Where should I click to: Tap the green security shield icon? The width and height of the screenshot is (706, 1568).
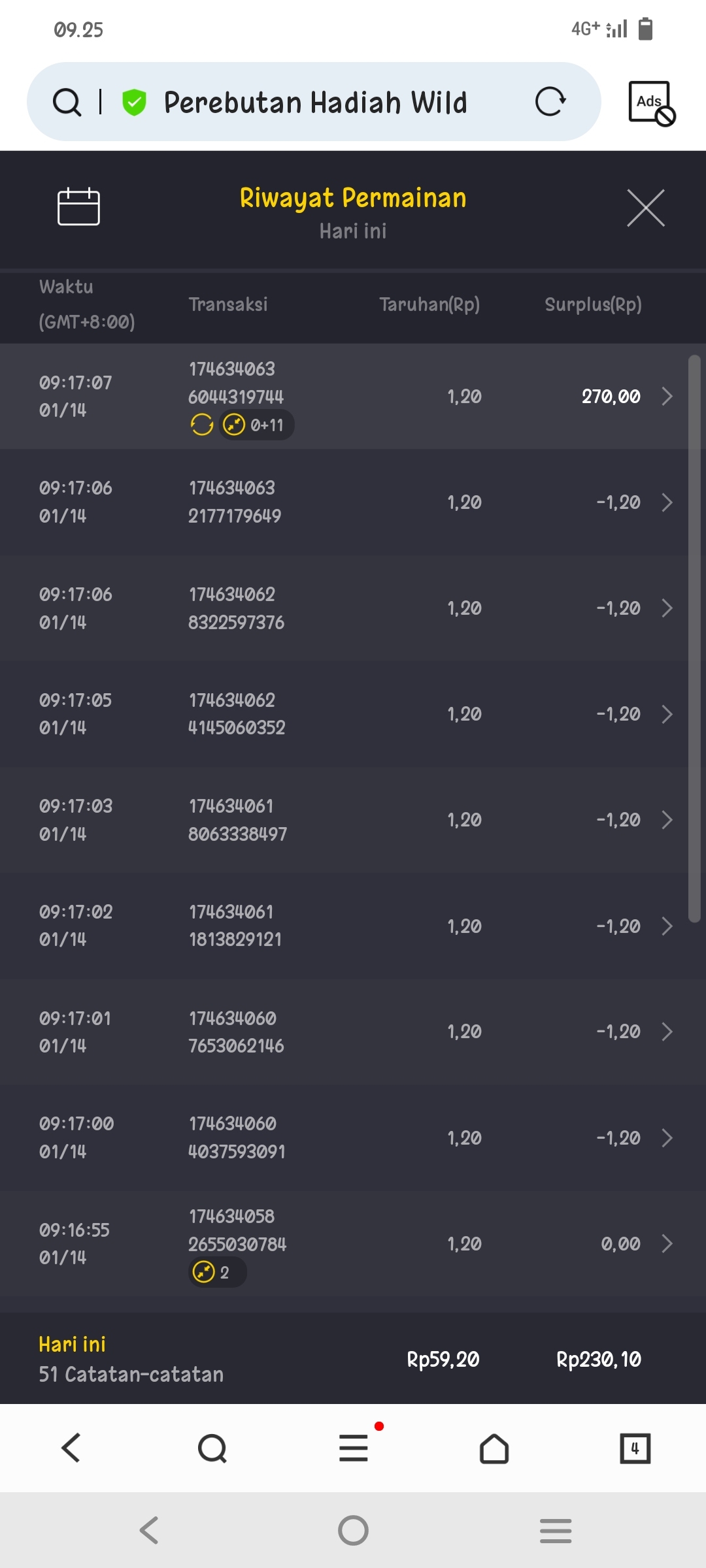coord(135,103)
